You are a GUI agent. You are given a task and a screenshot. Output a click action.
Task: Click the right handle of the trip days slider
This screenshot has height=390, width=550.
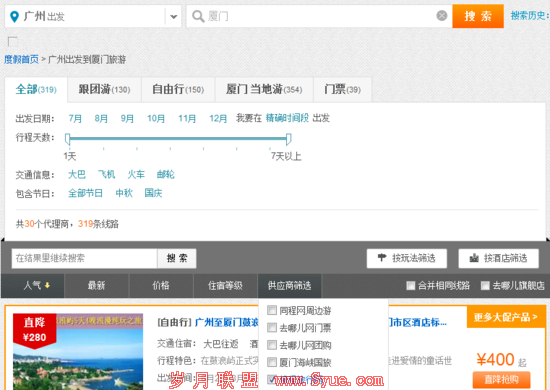click(x=289, y=139)
